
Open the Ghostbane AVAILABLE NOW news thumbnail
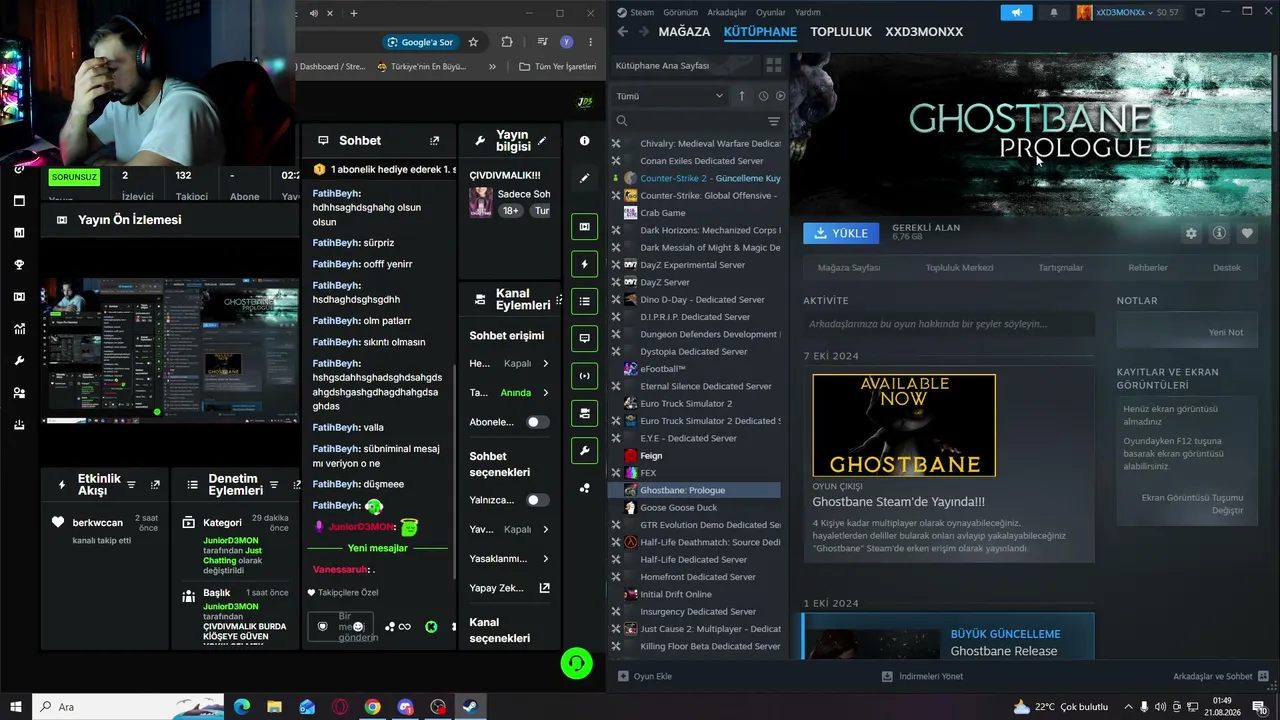point(904,425)
